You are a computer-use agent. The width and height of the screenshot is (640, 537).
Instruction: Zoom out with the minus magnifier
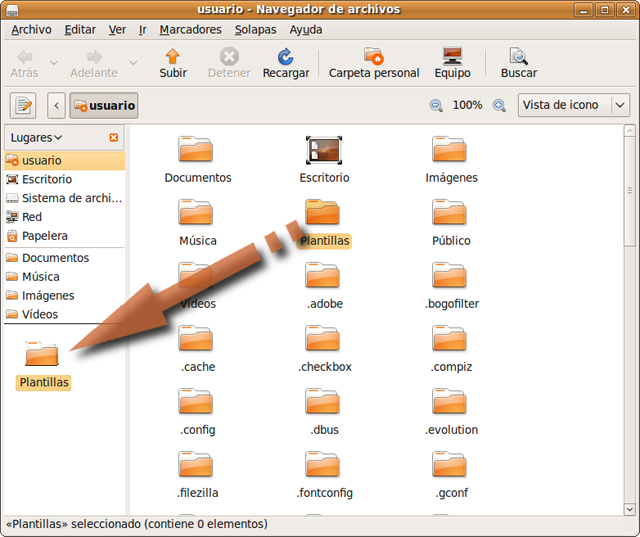(436, 105)
